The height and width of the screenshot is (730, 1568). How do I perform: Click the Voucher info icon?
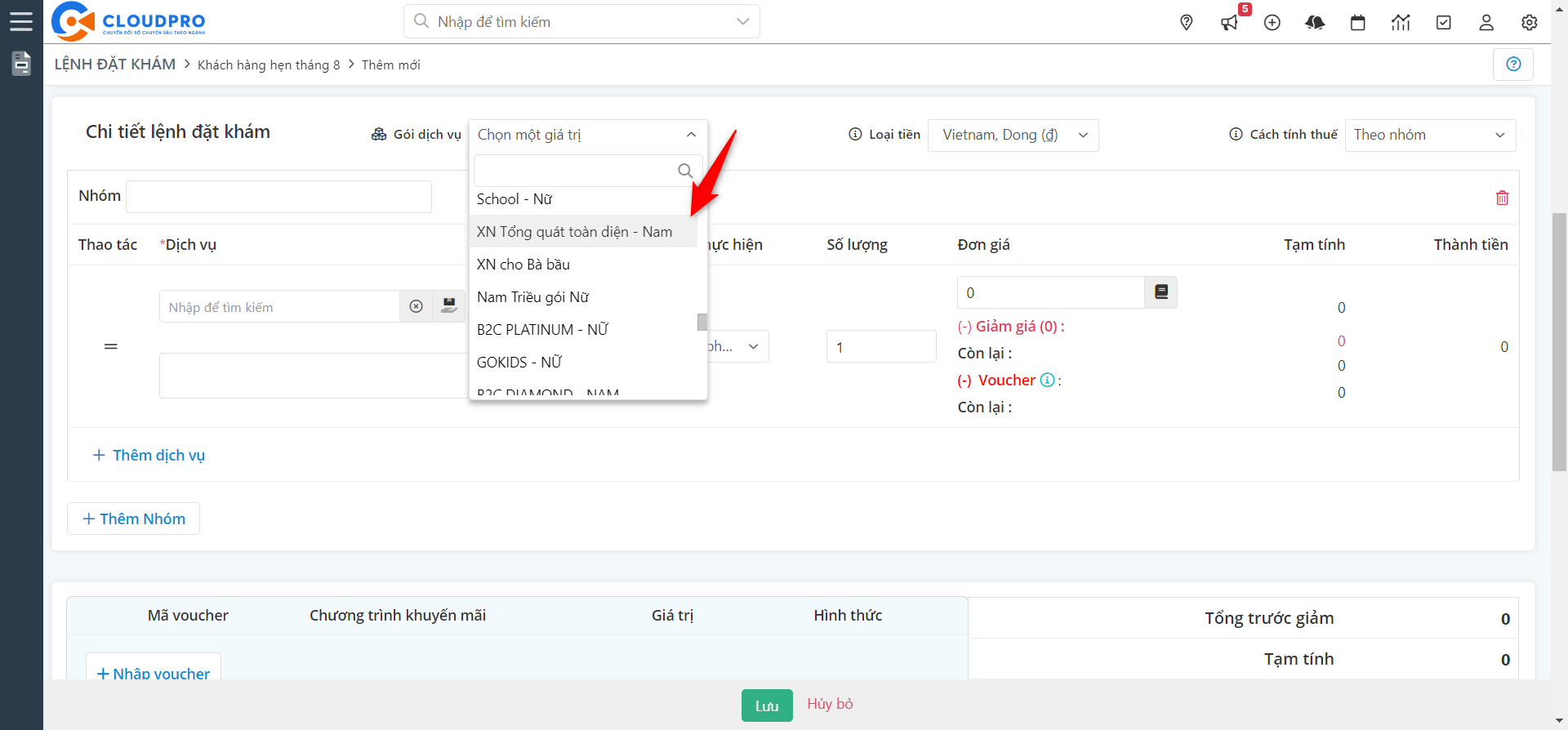[1047, 380]
